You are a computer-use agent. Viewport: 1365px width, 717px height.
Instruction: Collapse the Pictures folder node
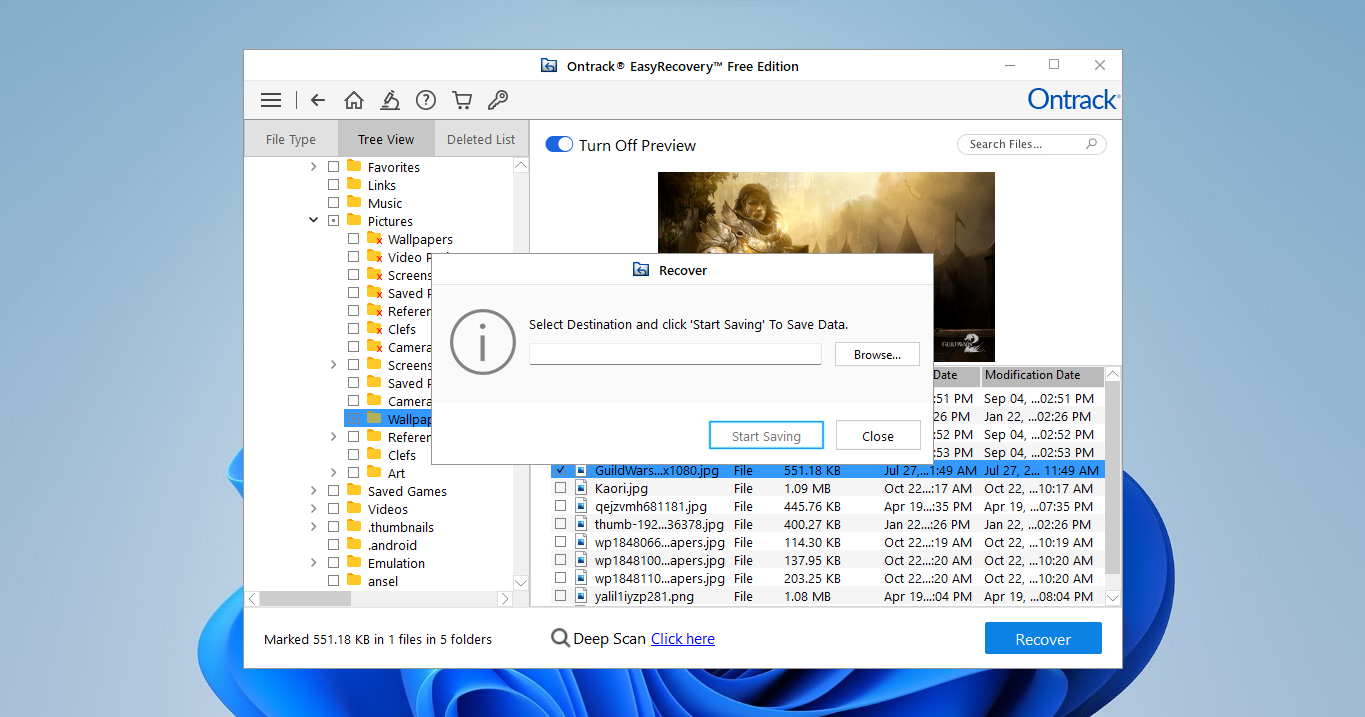coord(313,221)
